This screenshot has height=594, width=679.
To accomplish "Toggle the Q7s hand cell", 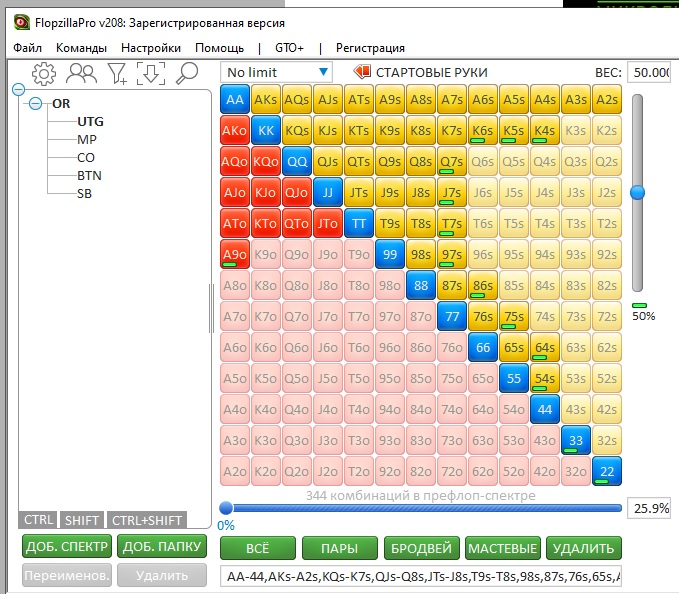I will 452,161.
